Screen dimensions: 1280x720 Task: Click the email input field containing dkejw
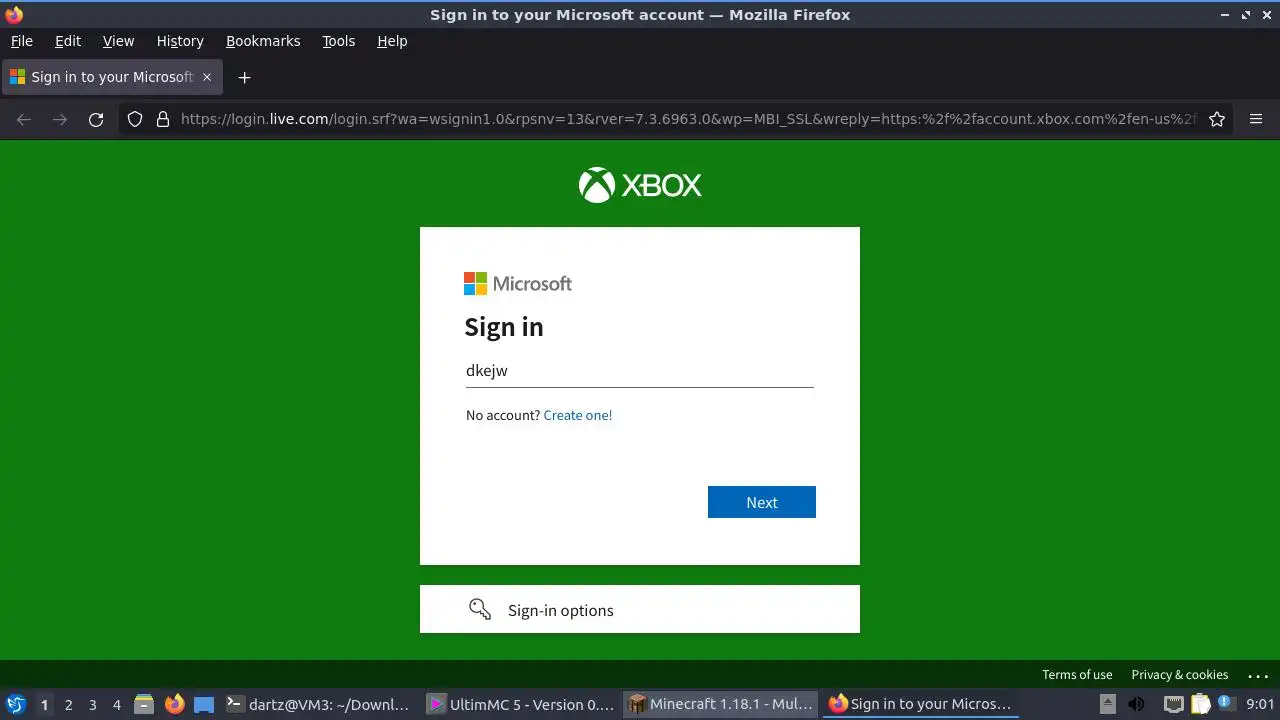[639, 371]
